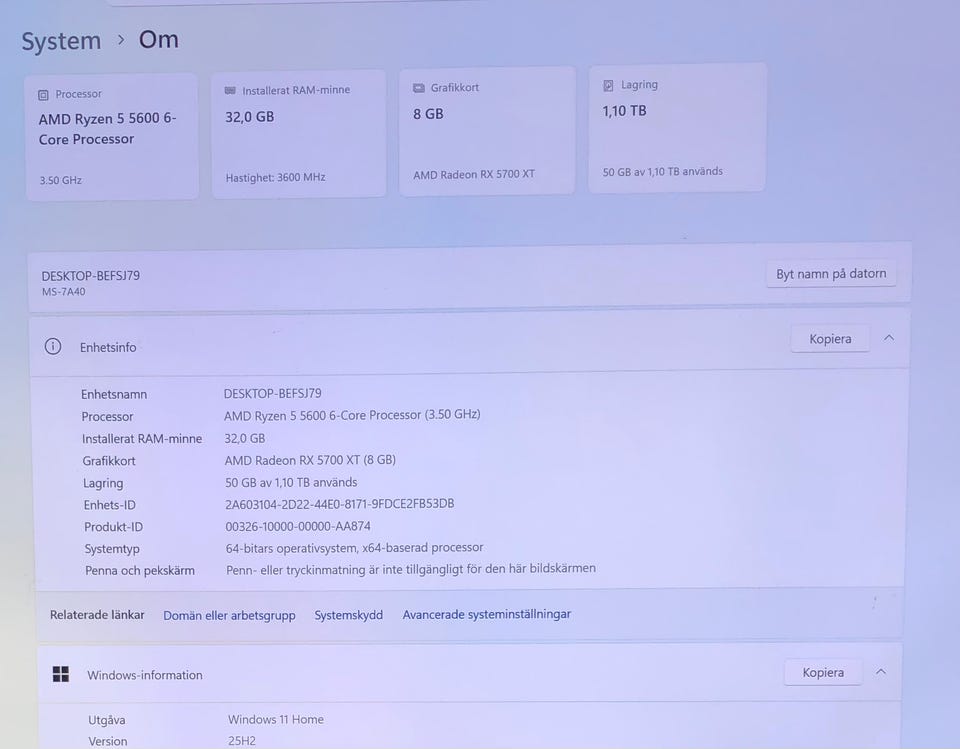Viewport: 960px width, 749px height.
Task: Select Enhets-ID value 2A603104-2D22-44E0-8171-9FDCE2FB53DB
Action: click(x=340, y=504)
